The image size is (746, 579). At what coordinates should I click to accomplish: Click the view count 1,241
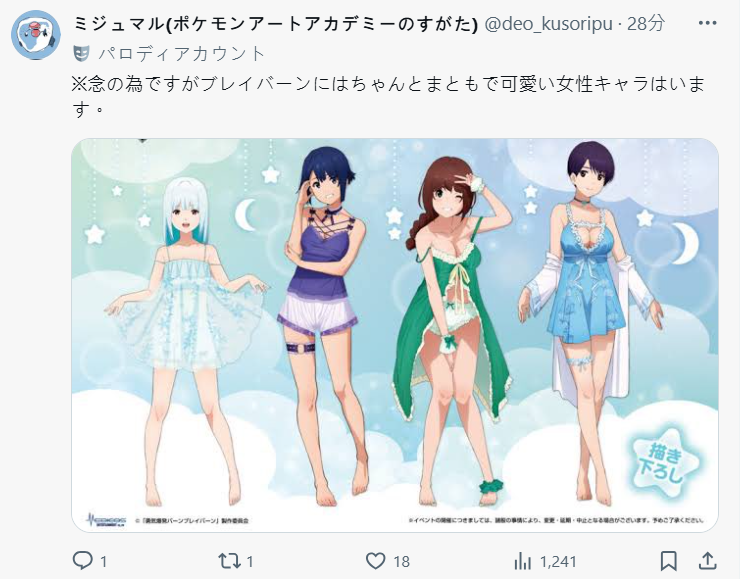click(x=559, y=562)
